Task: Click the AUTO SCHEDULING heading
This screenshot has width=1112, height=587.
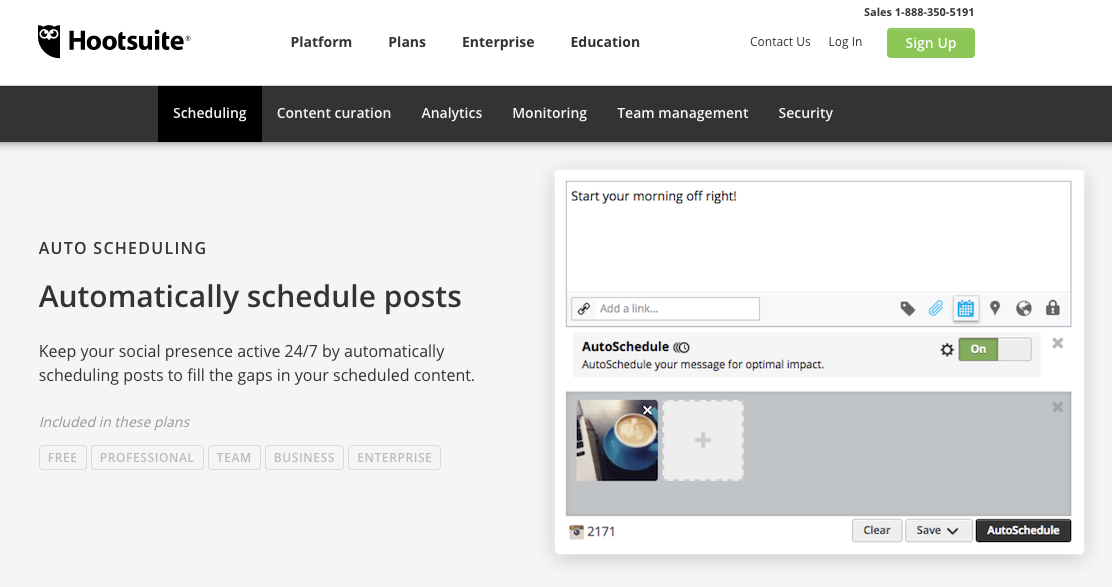Action: pyautogui.click(x=123, y=248)
